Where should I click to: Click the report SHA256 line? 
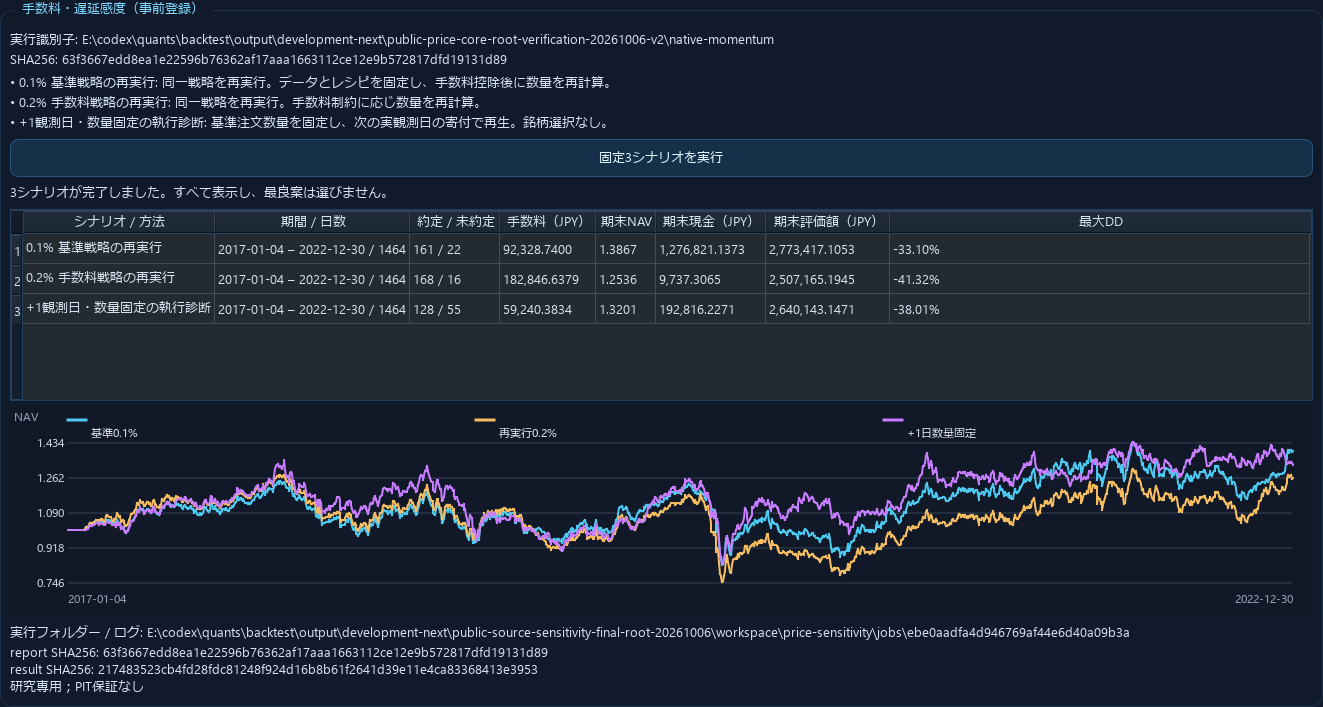pos(279,652)
